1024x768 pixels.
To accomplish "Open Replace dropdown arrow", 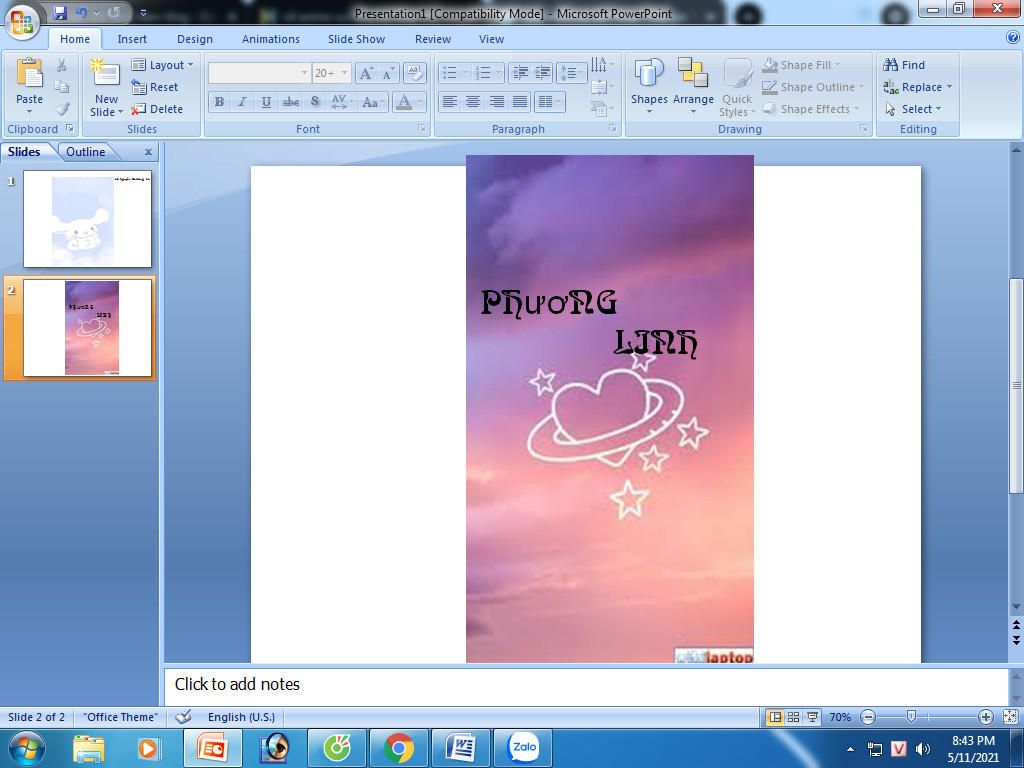I will click(x=950, y=87).
